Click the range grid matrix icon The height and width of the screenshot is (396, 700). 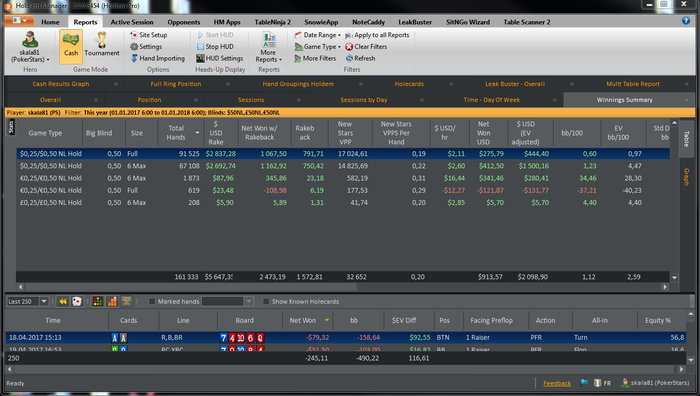click(98, 301)
